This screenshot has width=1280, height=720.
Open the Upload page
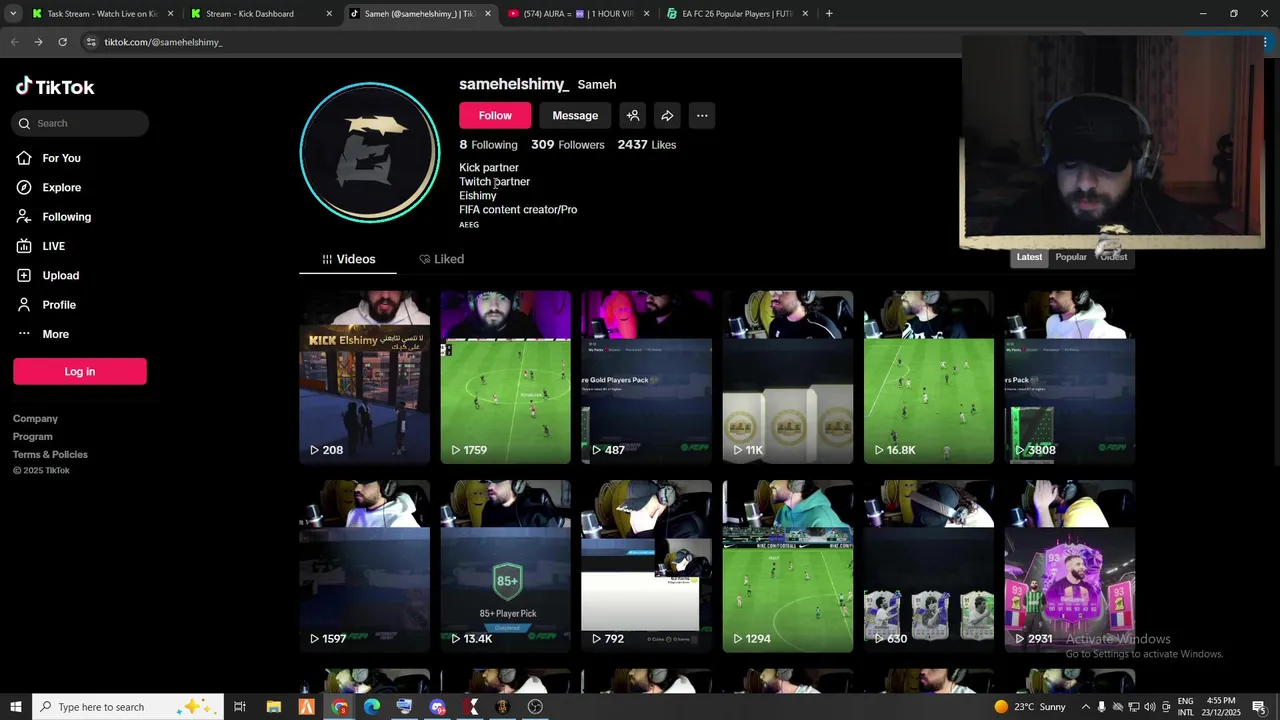[60, 275]
